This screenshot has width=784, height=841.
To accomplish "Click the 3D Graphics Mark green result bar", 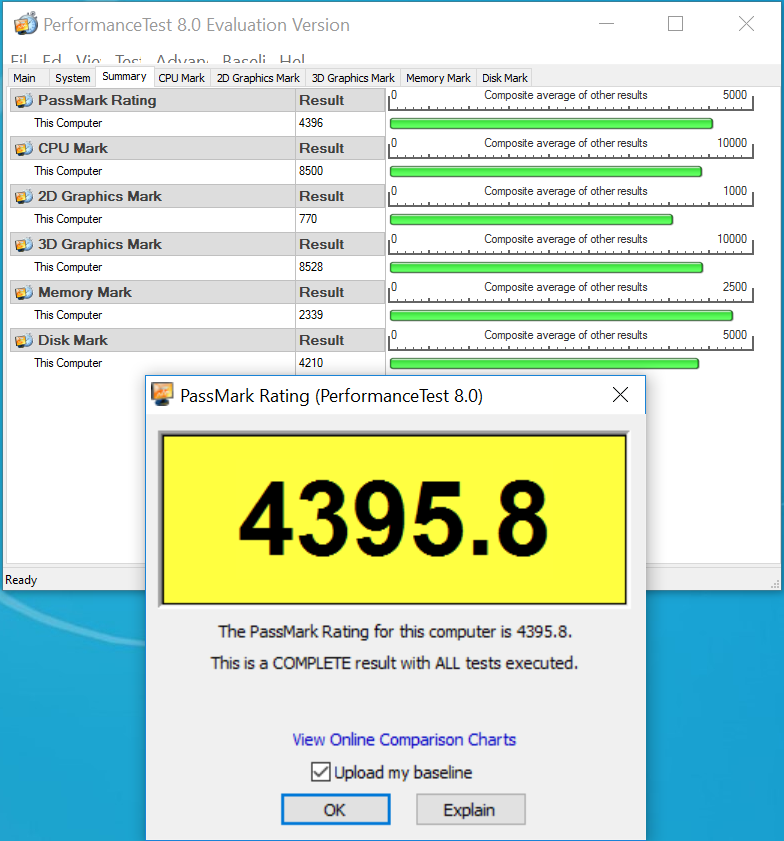I will pyautogui.click(x=546, y=268).
